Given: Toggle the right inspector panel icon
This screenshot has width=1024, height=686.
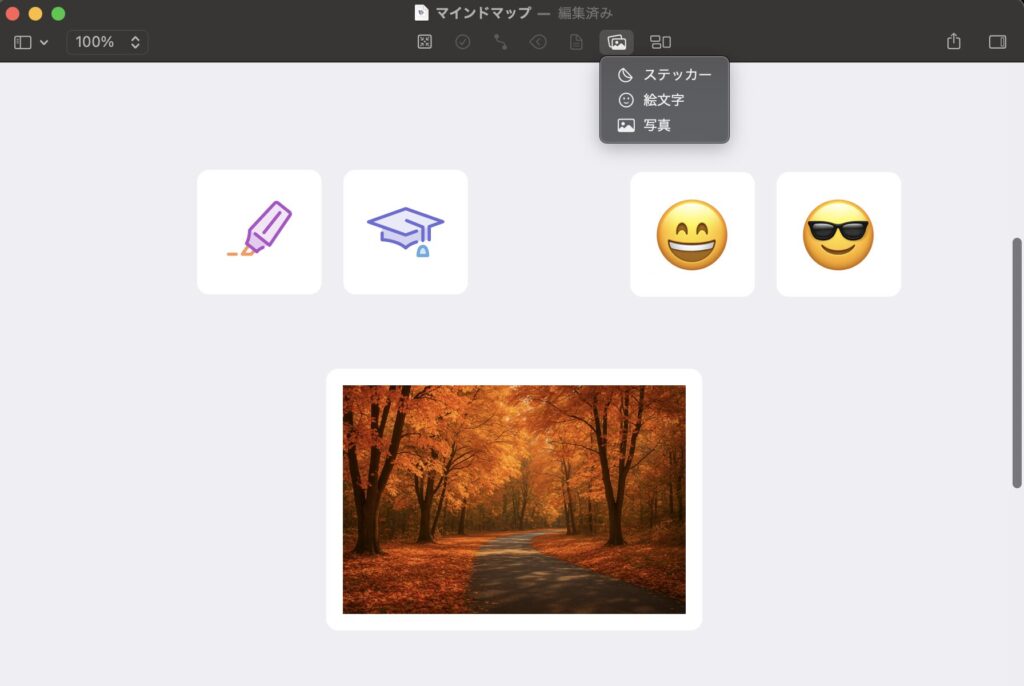Looking at the screenshot, I should click(x=997, y=42).
